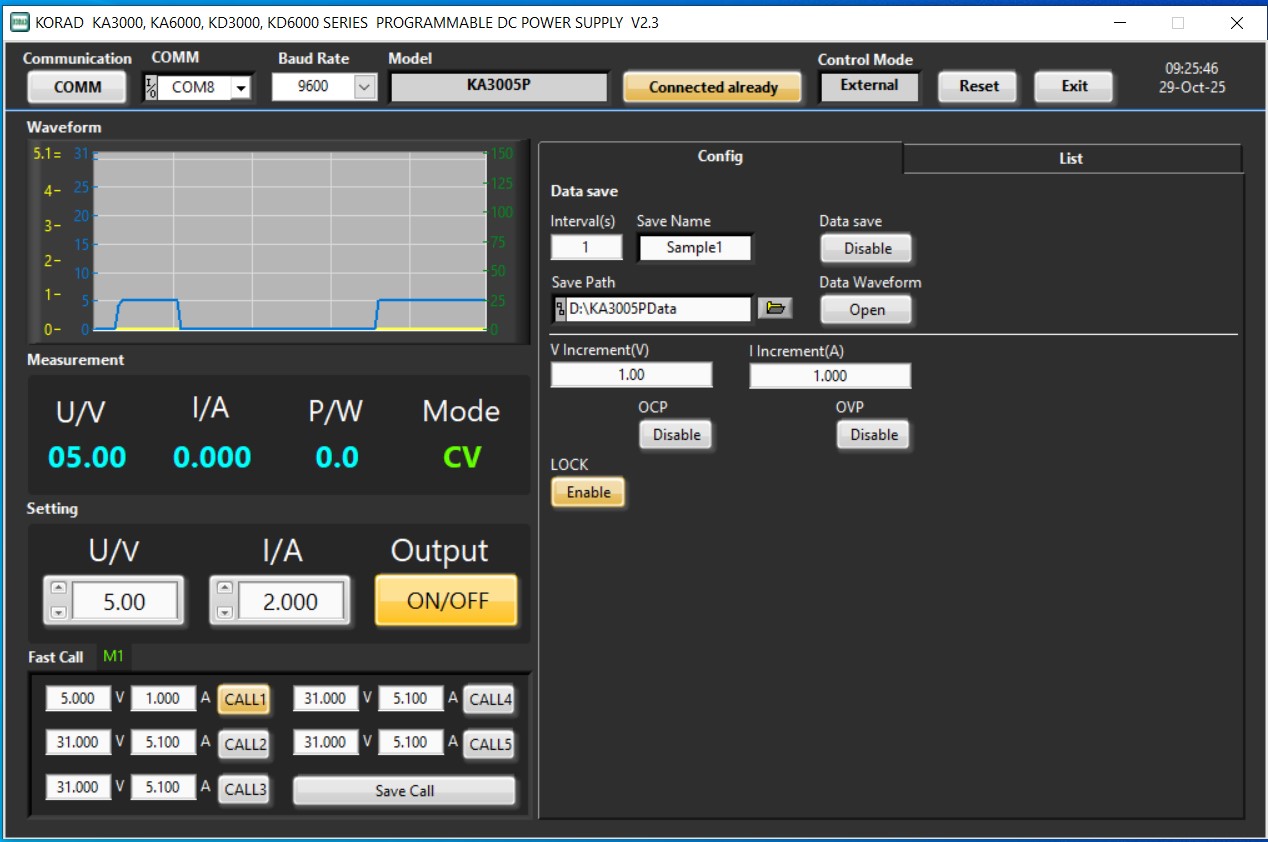Recall preset CALL1
Image resolution: width=1268 pixels, height=842 pixels.
[x=244, y=700]
